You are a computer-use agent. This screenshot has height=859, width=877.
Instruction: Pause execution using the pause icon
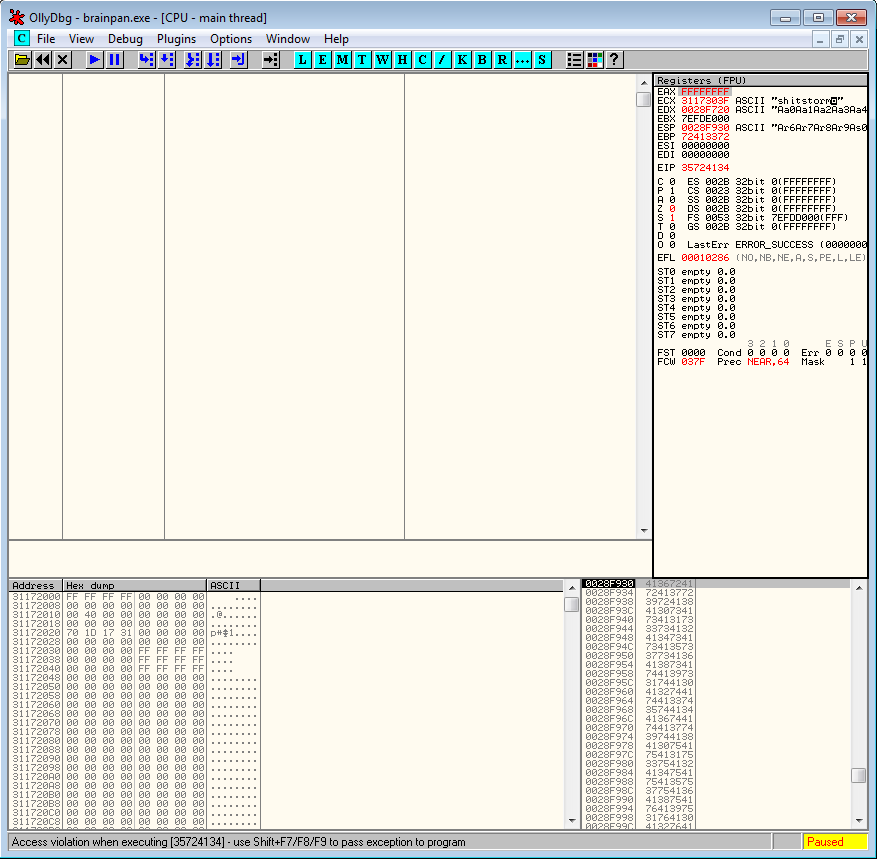click(x=115, y=59)
